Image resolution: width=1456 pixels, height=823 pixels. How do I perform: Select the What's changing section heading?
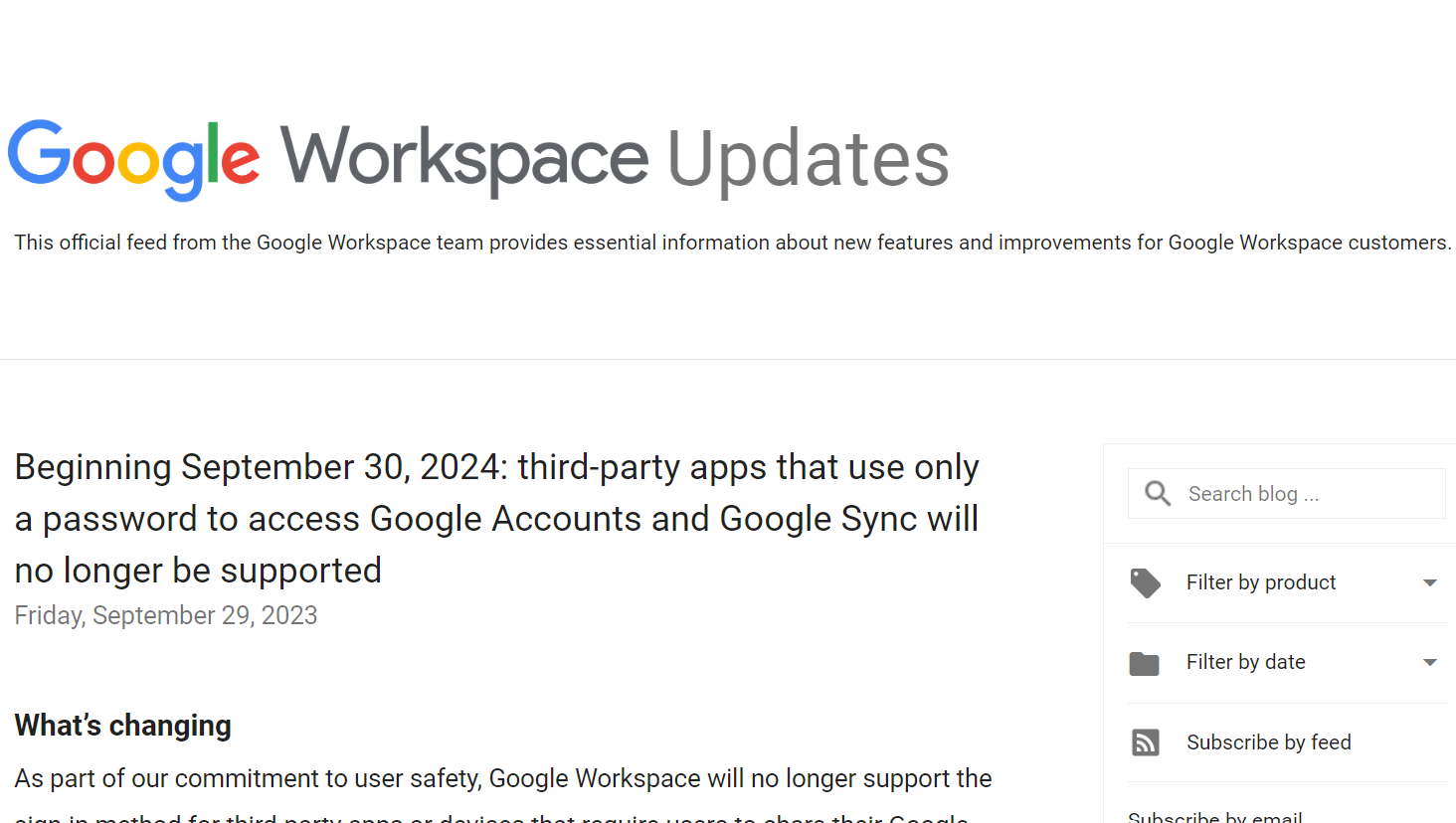pos(122,725)
